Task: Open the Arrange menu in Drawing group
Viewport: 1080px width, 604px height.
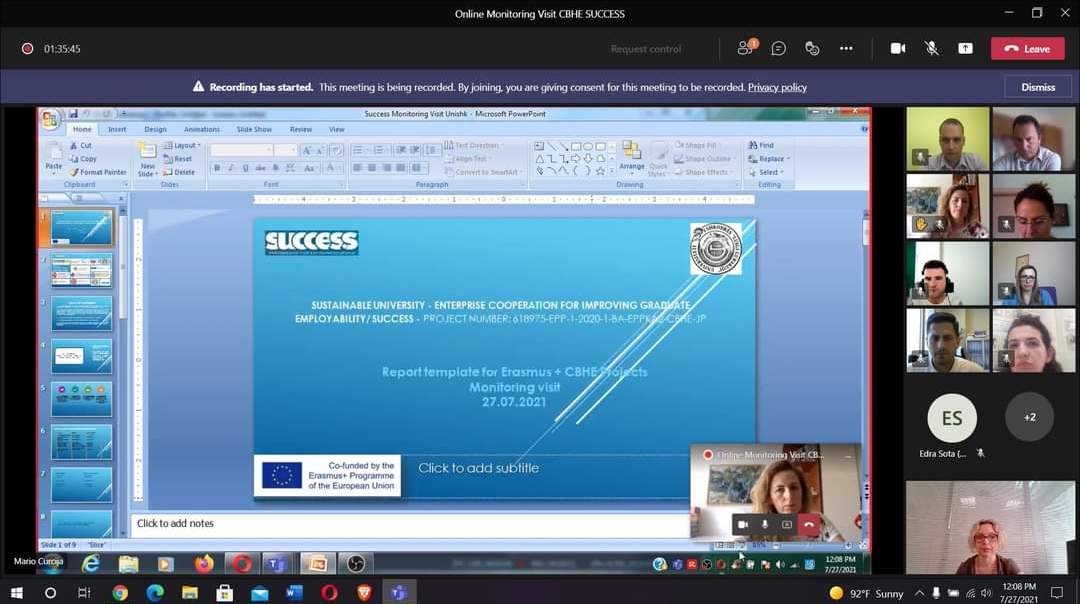Action: [x=631, y=156]
